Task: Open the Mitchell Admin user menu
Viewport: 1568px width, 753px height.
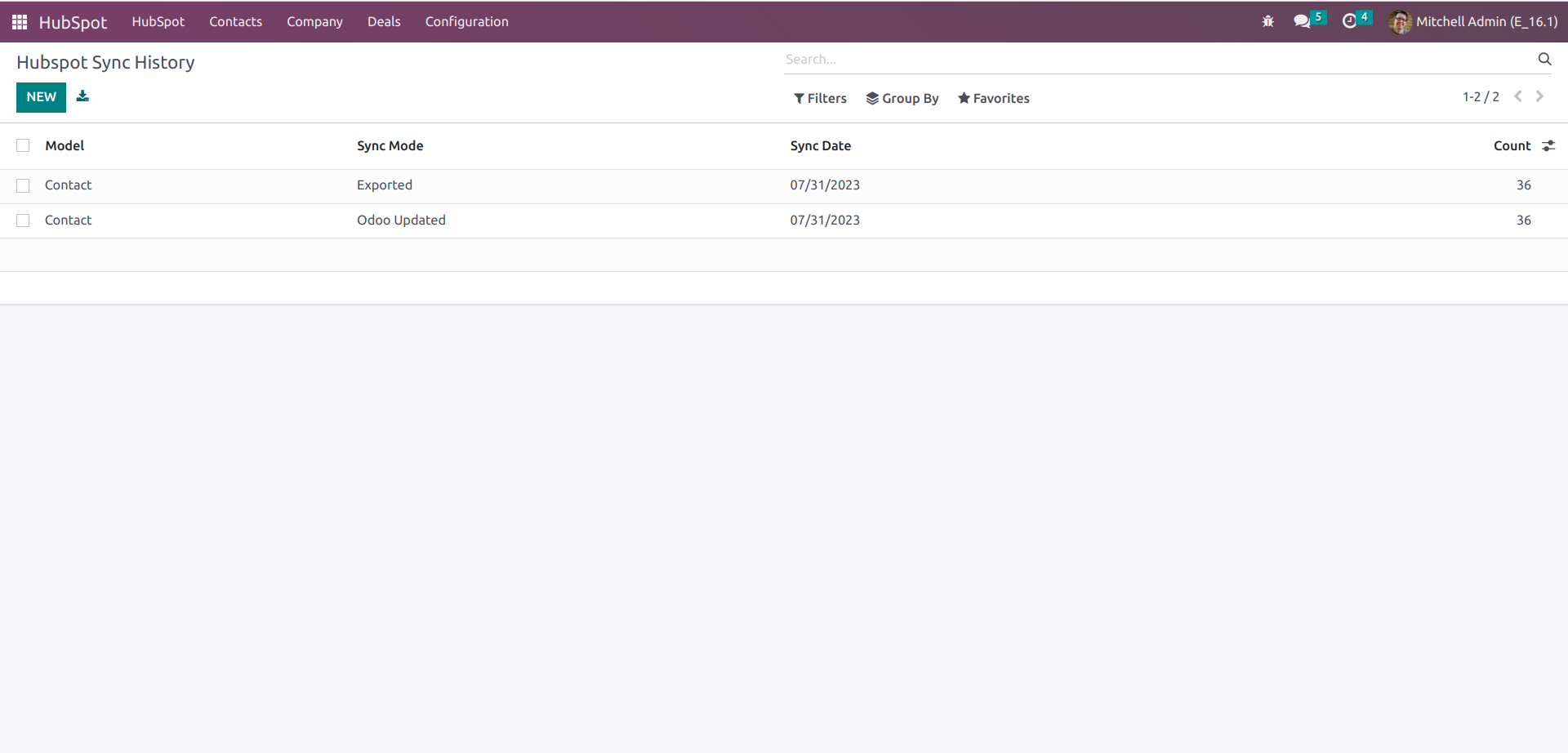Action: [x=1473, y=22]
